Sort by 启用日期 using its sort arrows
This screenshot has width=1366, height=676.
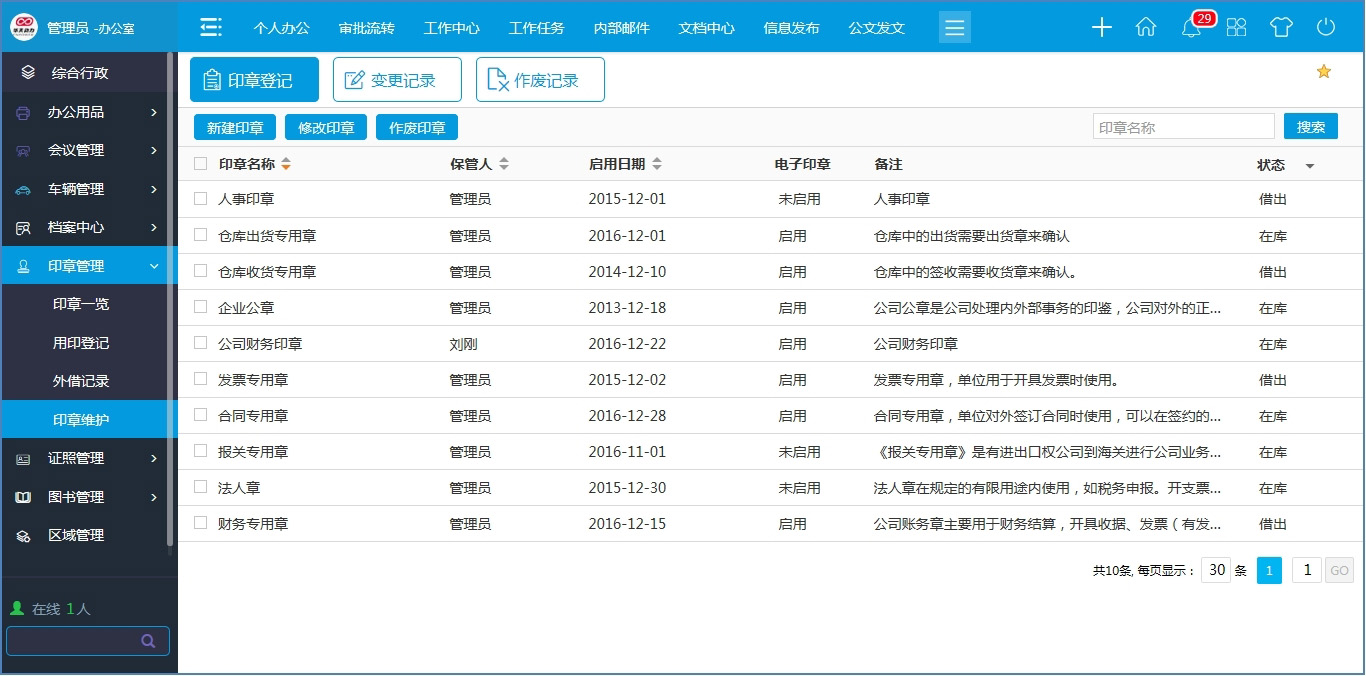coord(656,163)
